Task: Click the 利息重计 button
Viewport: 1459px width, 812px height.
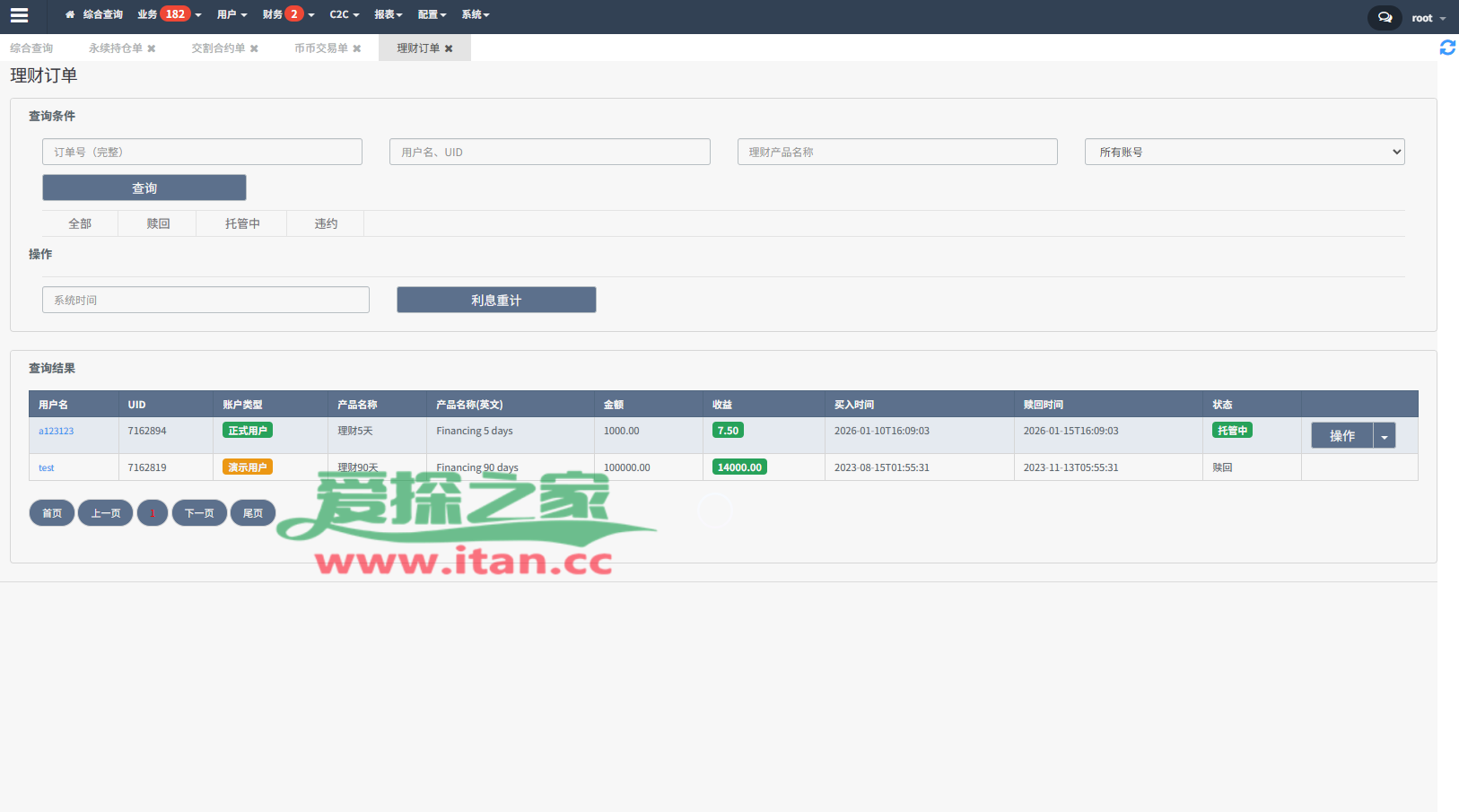Action: pyautogui.click(x=496, y=300)
